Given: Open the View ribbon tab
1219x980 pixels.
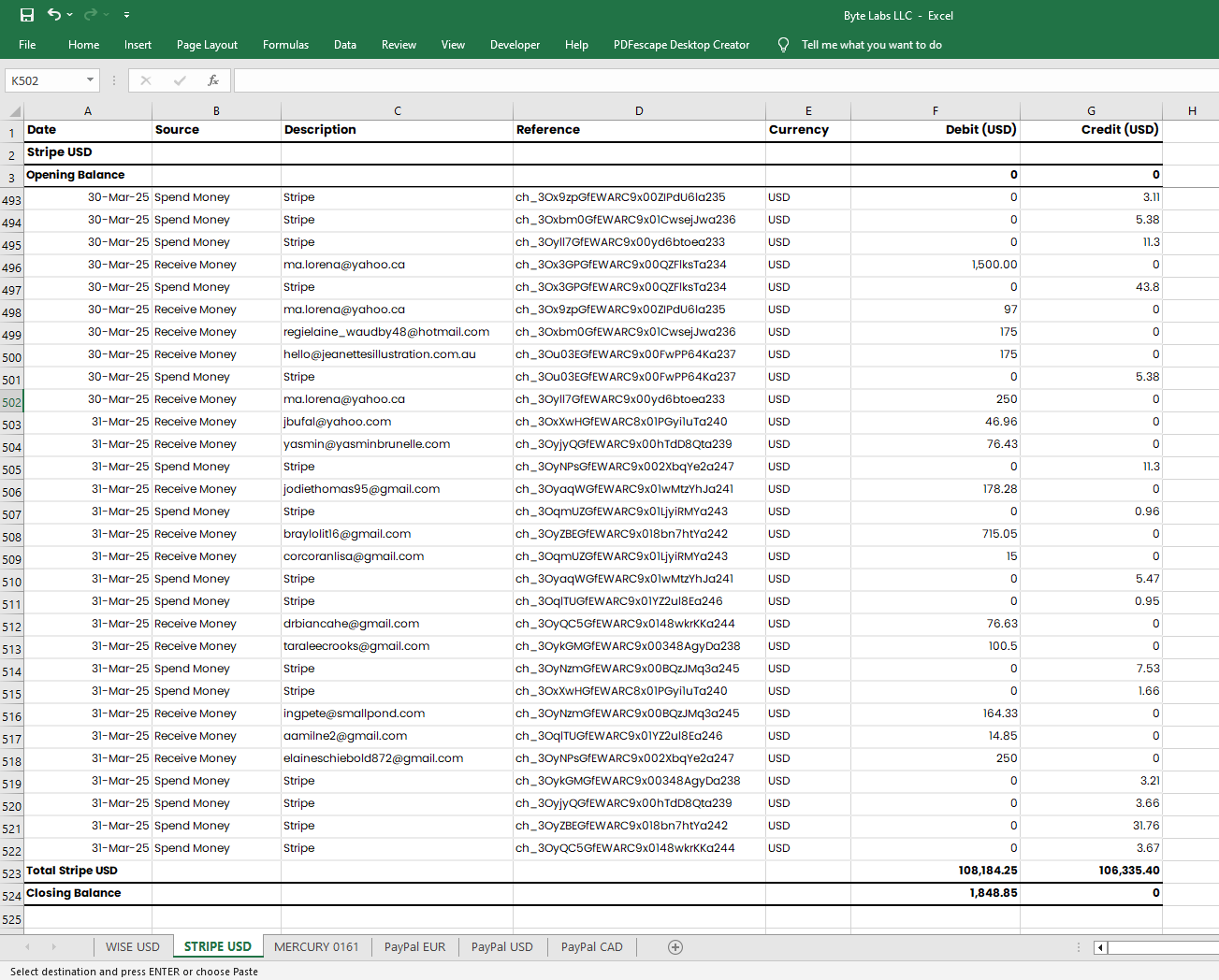Looking at the screenshot, I should pos(453,45).
